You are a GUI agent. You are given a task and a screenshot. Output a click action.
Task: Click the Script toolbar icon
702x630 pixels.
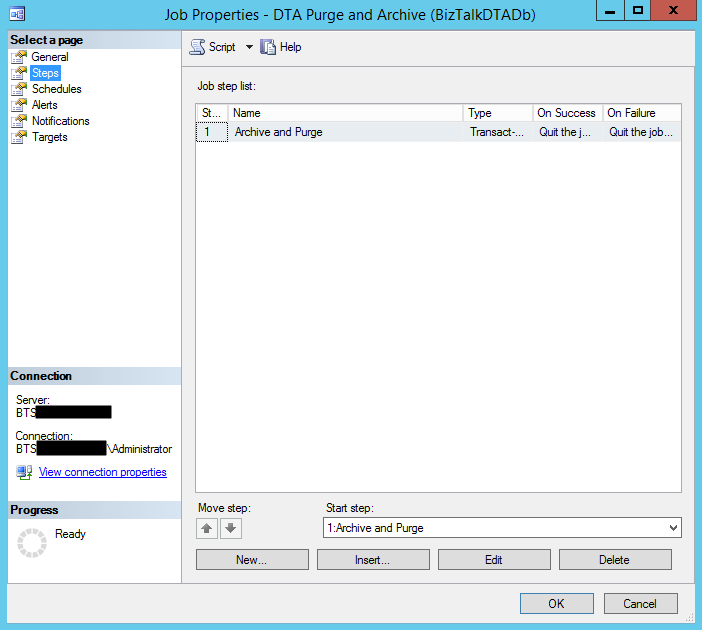point(197,47)
